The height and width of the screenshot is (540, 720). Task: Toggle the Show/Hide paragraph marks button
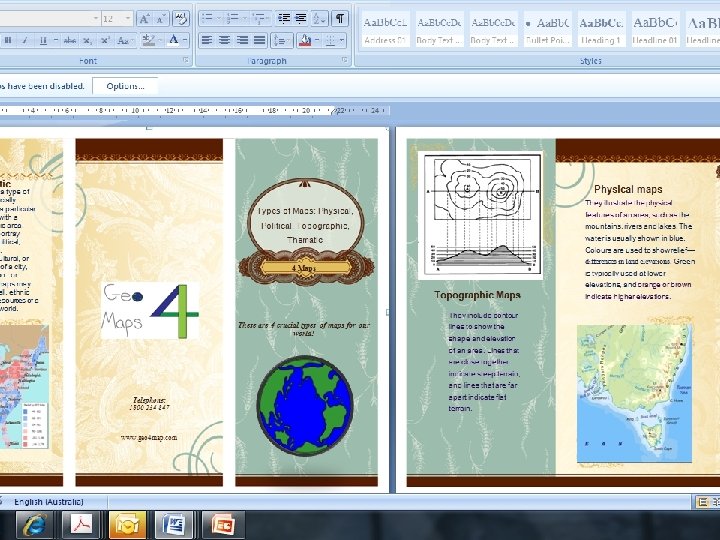click(340, 18)
